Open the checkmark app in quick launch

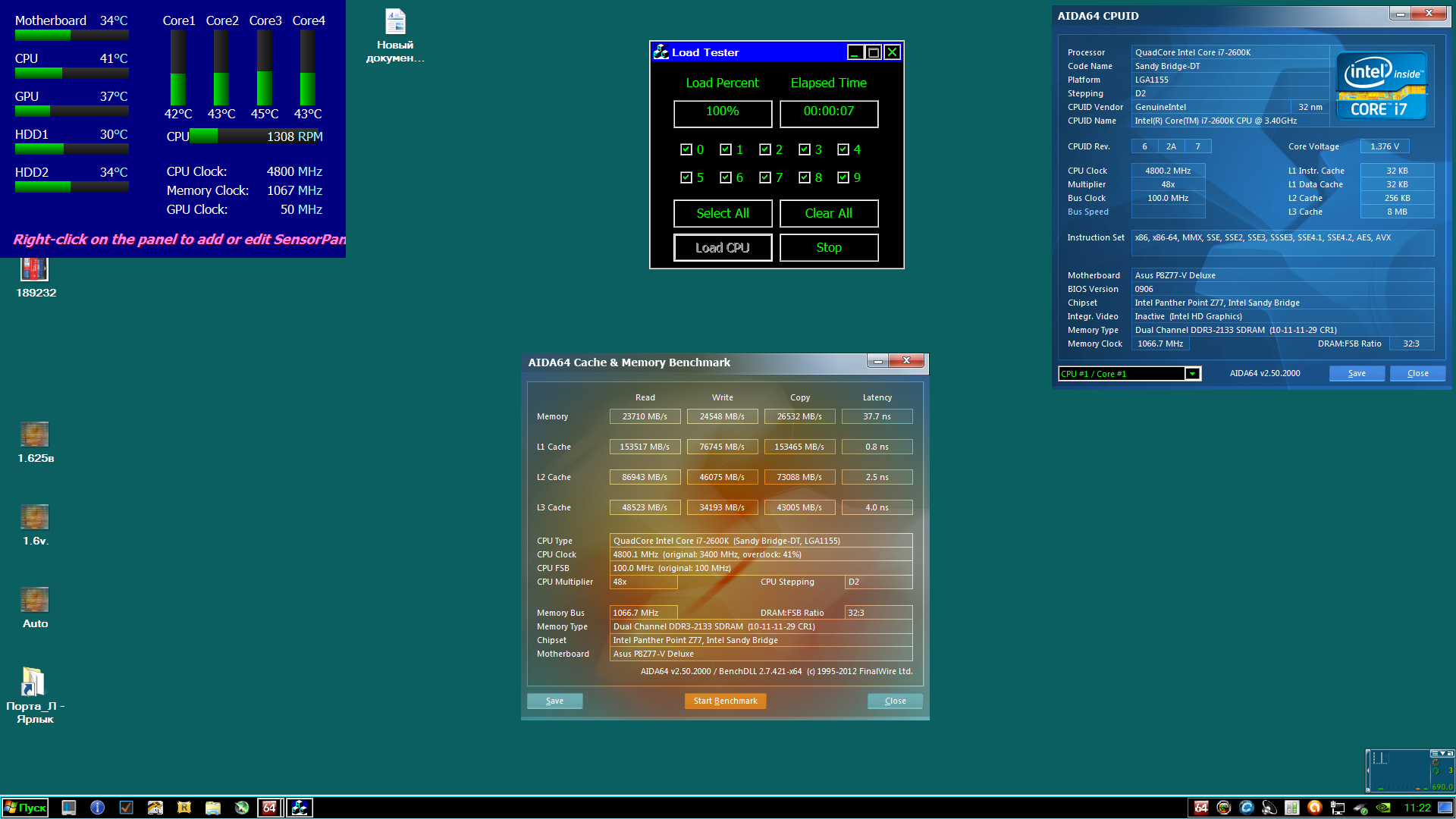tap(126, 808)
